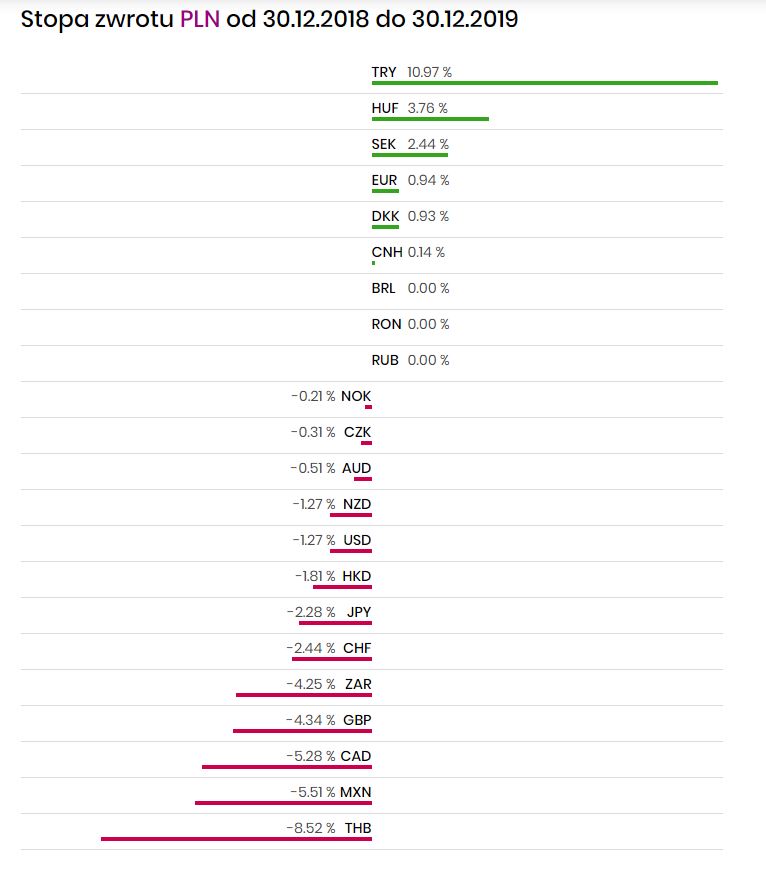Open the SEK currency label
The width and height of the screenshot is (766, 869).
click(x=384, y=144)
